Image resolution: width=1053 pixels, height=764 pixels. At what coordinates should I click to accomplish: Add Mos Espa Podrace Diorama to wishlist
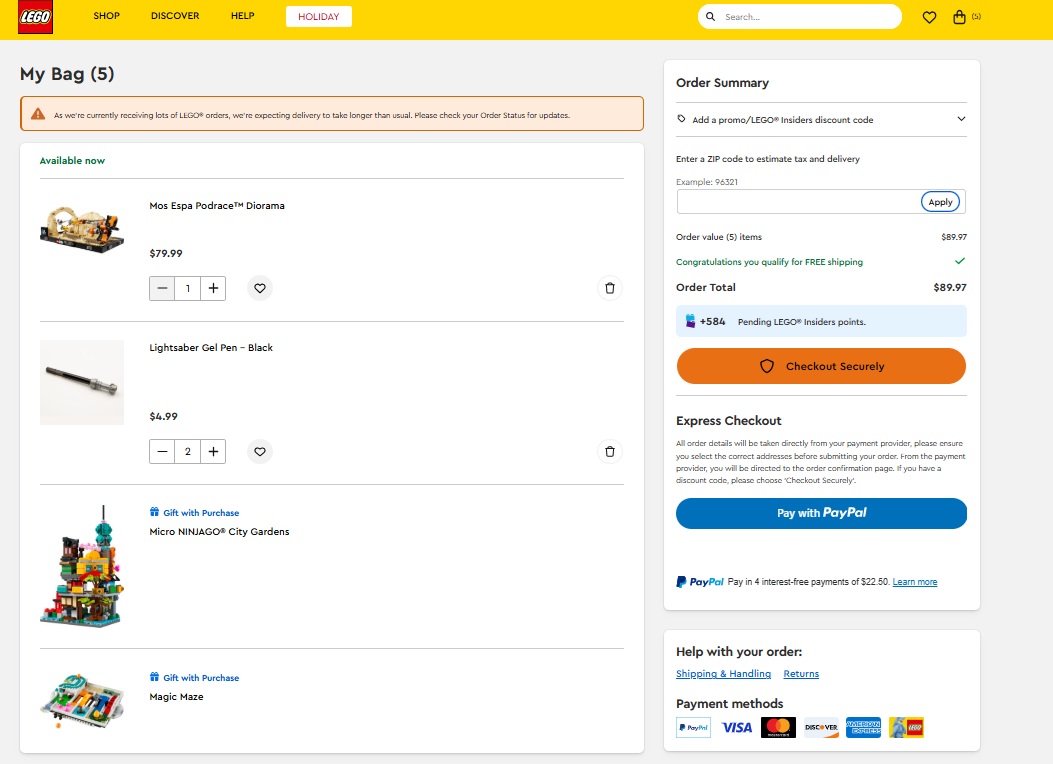260,288
